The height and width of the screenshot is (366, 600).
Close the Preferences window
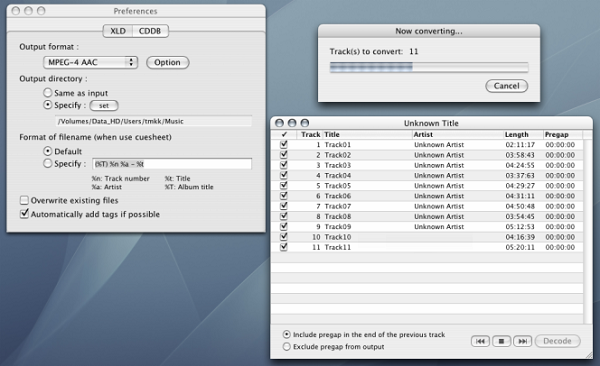coord(16,11)
